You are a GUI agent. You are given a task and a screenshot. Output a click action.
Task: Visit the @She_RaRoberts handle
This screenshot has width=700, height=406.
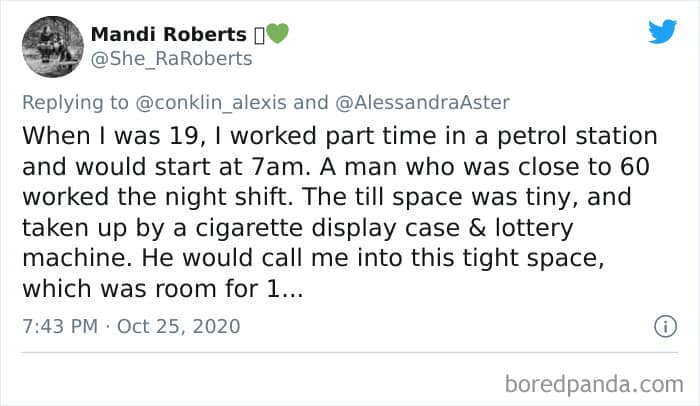point(172,59)
